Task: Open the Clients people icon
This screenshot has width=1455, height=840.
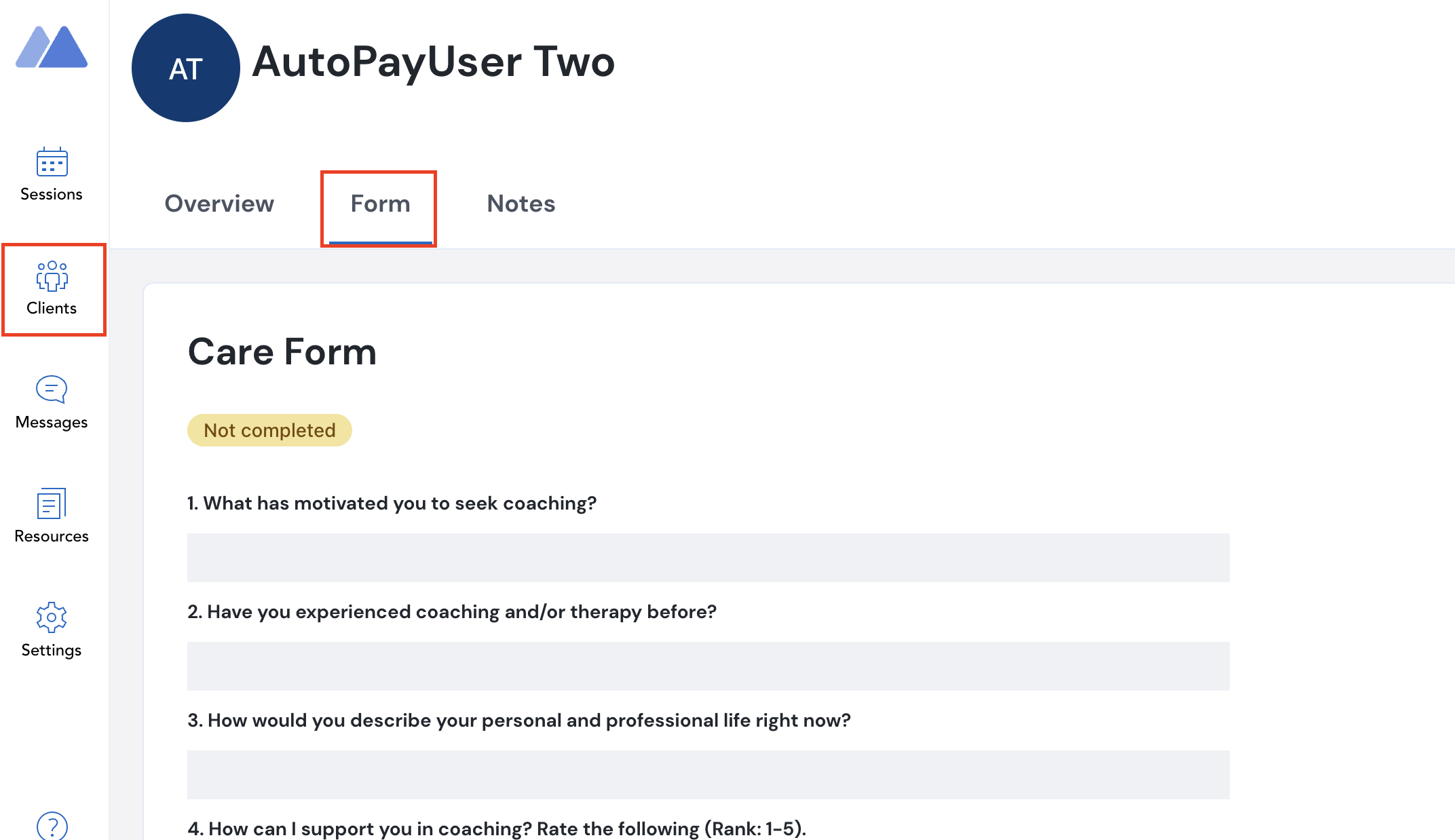Action: click(x=52, y=276)
